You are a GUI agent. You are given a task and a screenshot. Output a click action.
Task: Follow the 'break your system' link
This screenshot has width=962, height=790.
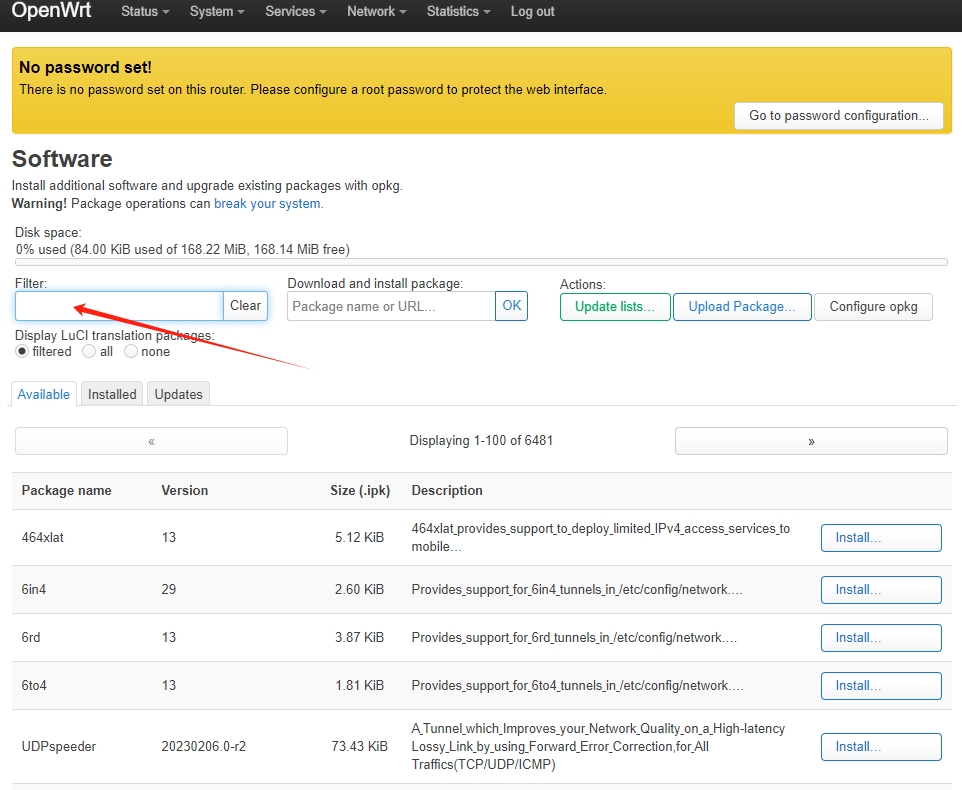pos(267,204)
